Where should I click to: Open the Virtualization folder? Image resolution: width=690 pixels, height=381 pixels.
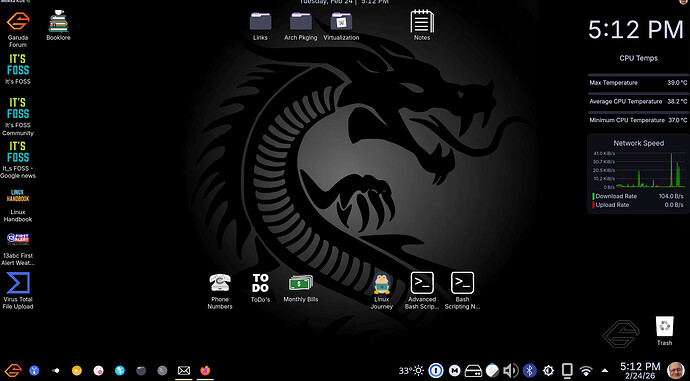point(341,26)
